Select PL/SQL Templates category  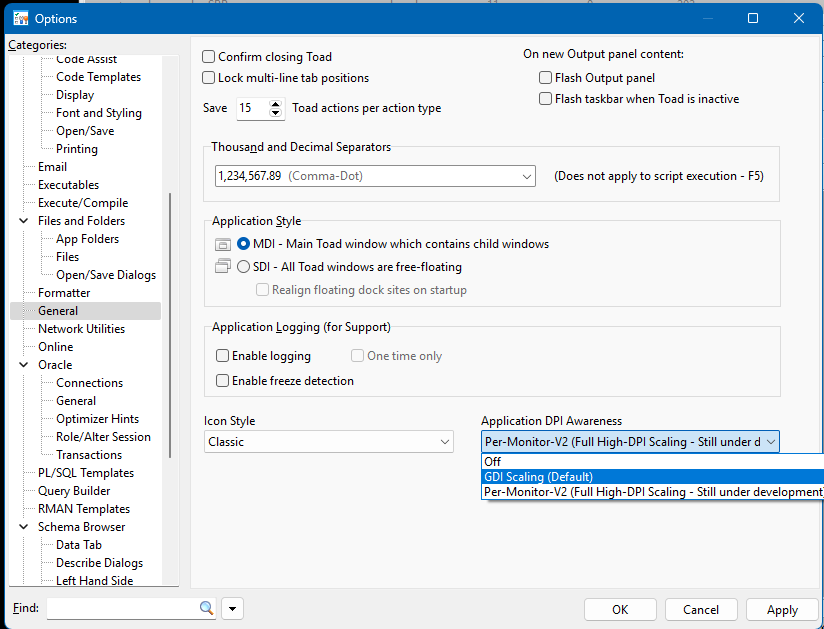(x=86, y=472)
